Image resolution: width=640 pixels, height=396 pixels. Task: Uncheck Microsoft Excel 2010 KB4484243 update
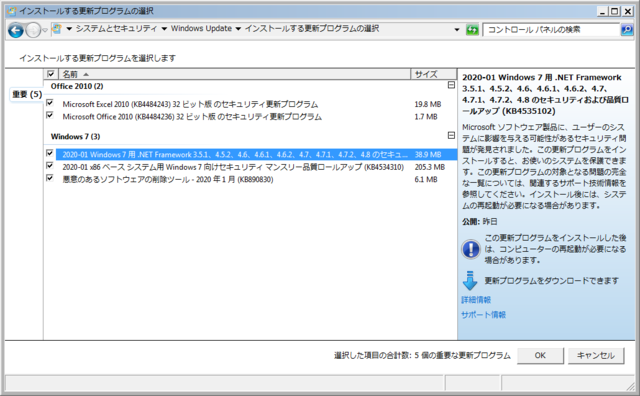point(50,102)
